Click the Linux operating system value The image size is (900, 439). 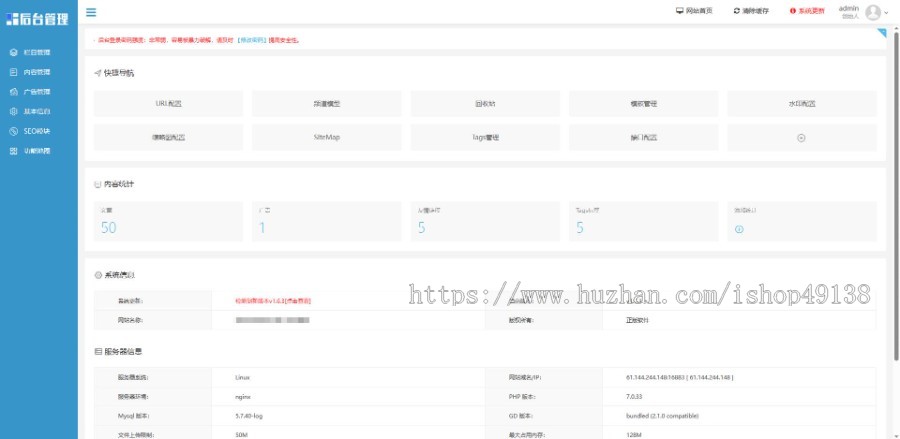click(x=242, y=378)
